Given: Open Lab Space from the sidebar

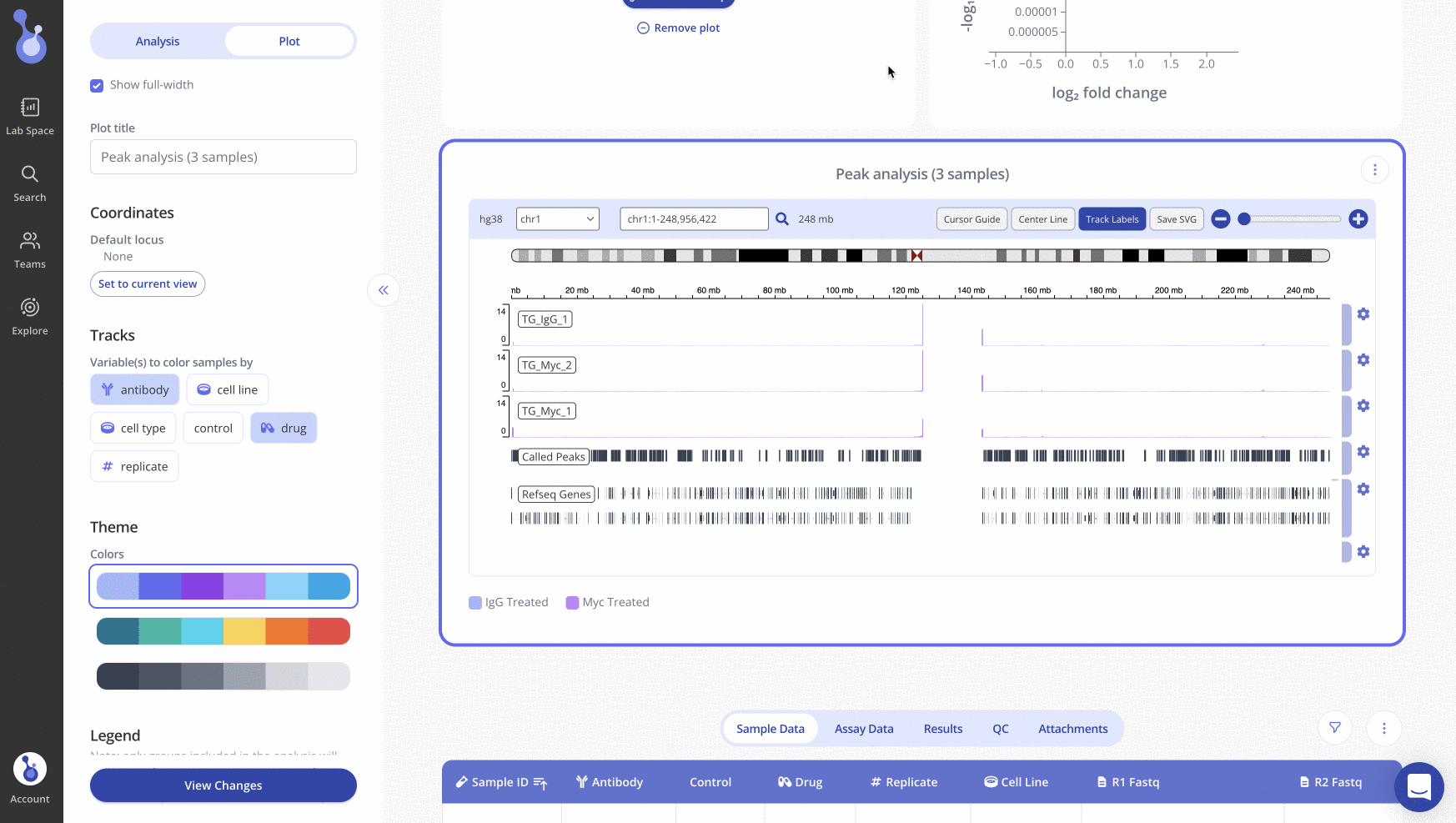Looking at the screenshot, I should (30, 116).
